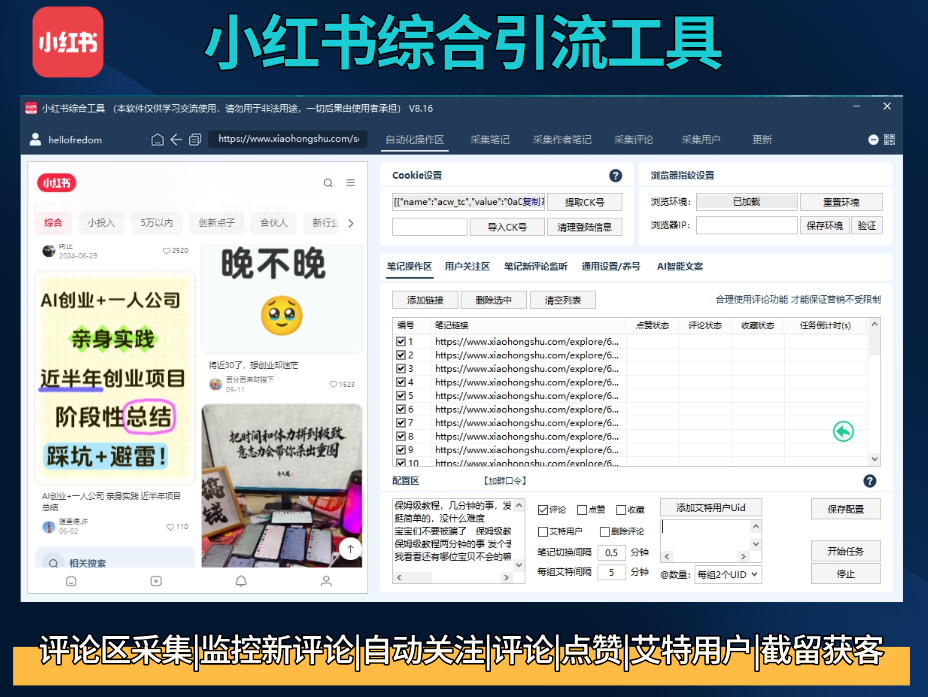Click the plus publish icon in the bottom bar
The height and width of the screenshot is (697, 928).
click(156, 581)
